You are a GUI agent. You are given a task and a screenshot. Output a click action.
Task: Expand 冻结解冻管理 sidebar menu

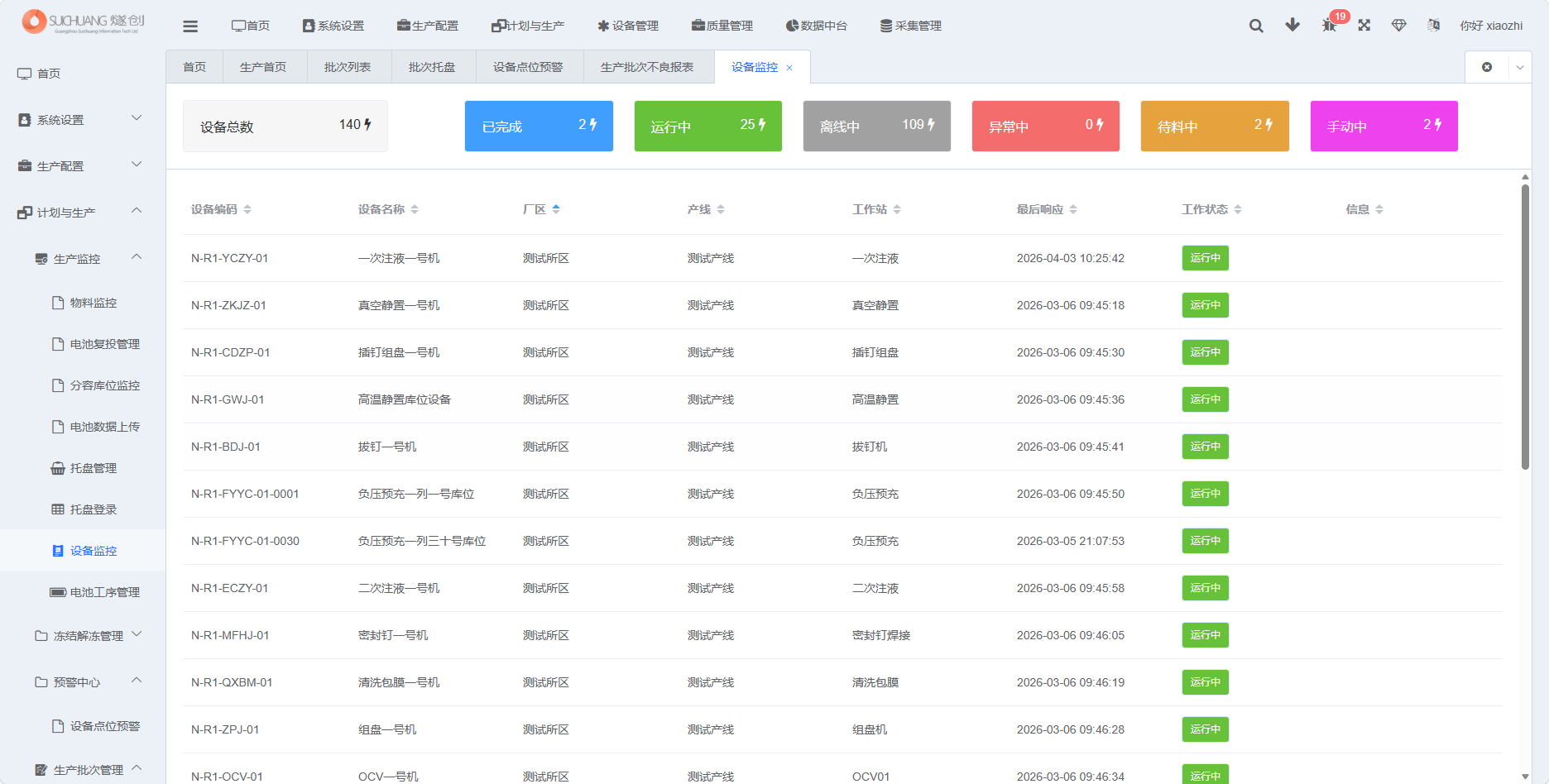point(83,636)
